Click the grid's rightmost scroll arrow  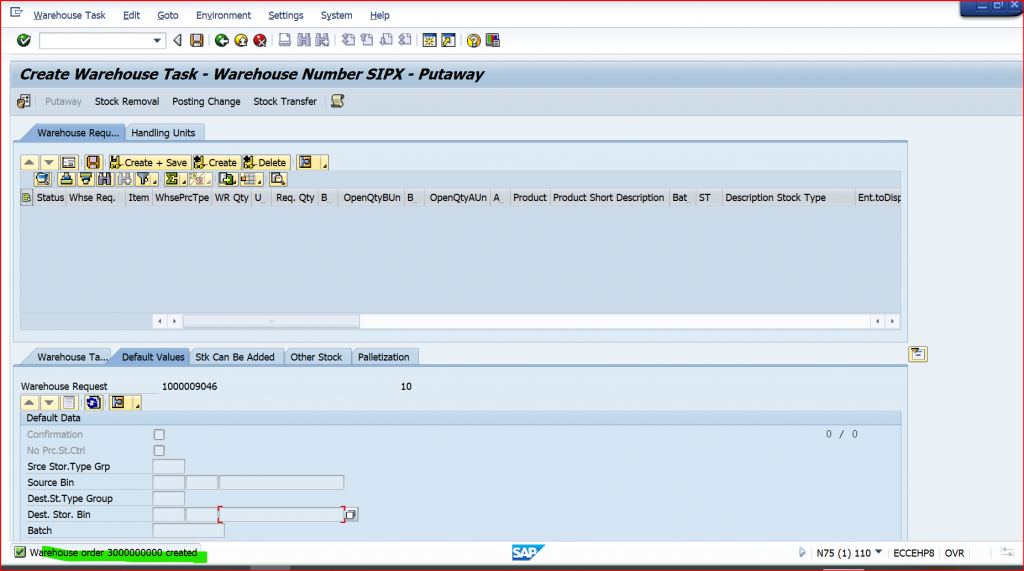tap(893, 321)
